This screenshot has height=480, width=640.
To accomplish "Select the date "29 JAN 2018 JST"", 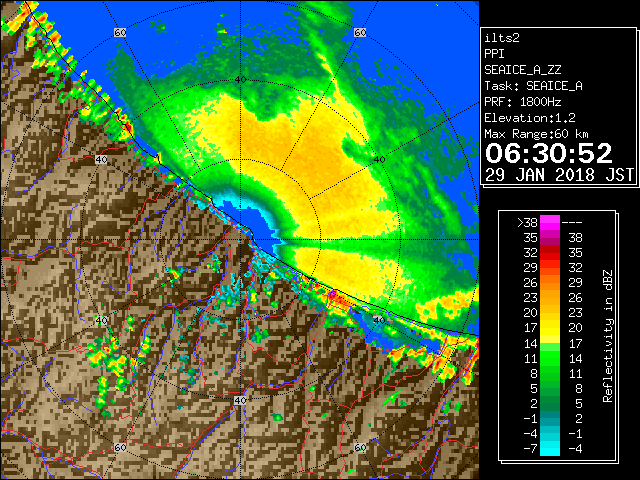I will coord(559,175).
